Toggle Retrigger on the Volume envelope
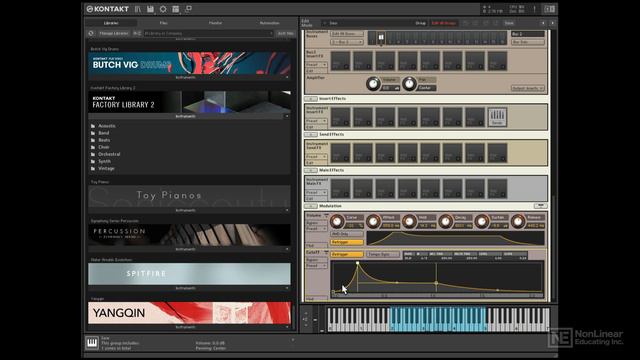 pos(347,242)
